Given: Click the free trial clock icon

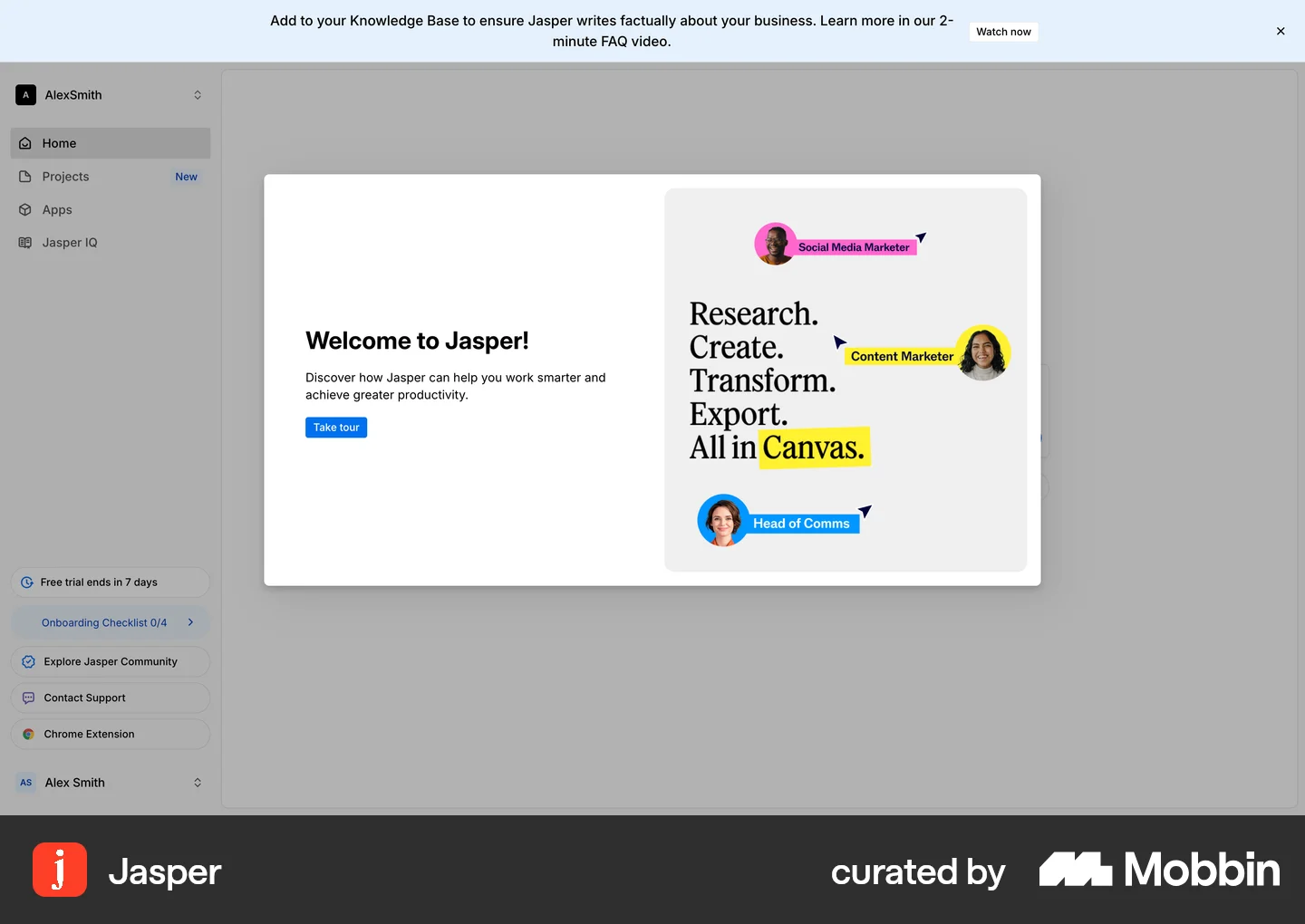Looking at the screenshot, I should pyautogui.click(x=27, y=582).
